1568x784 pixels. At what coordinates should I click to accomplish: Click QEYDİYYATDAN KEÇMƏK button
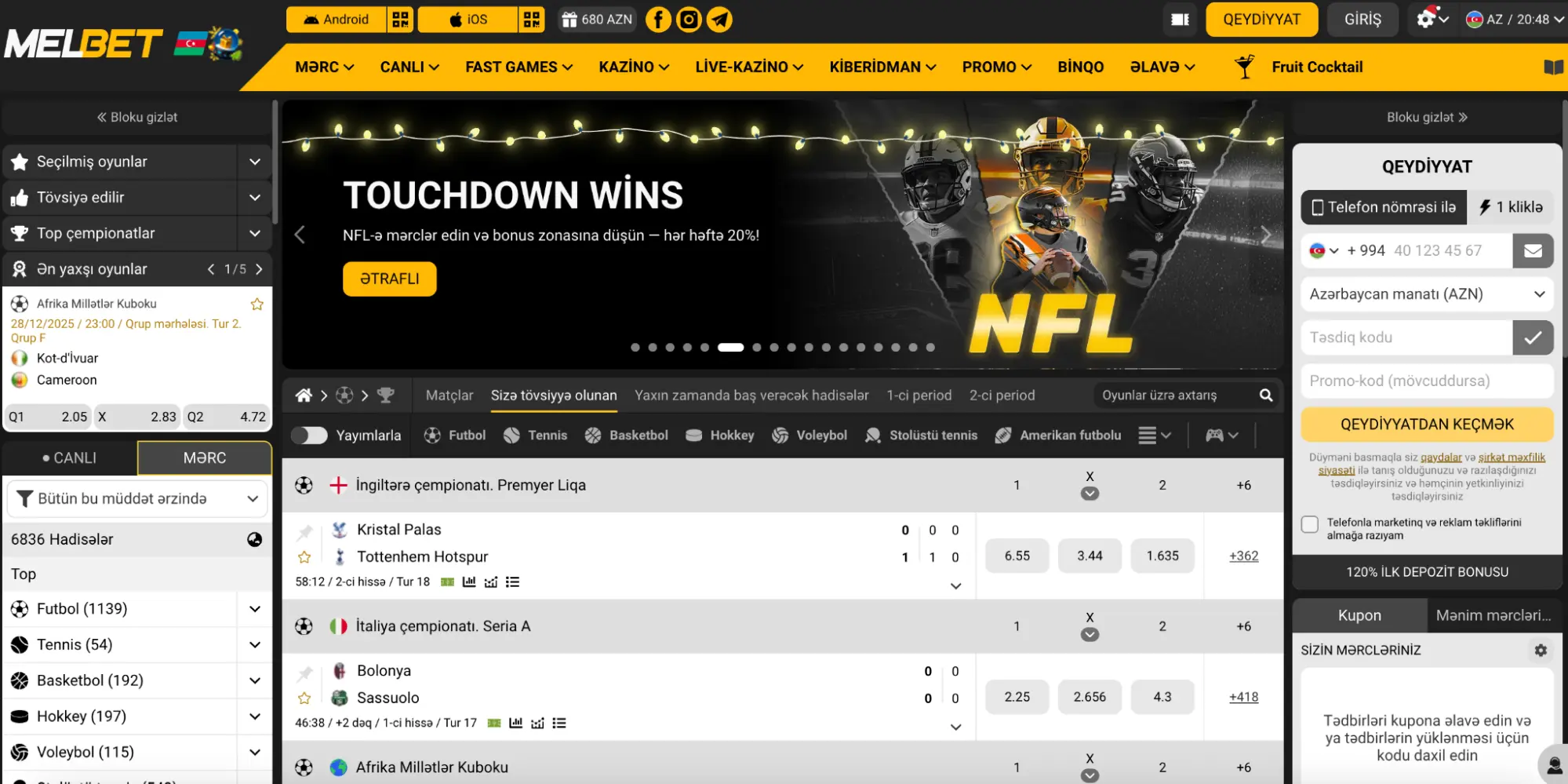click(x=1427, y=425)
